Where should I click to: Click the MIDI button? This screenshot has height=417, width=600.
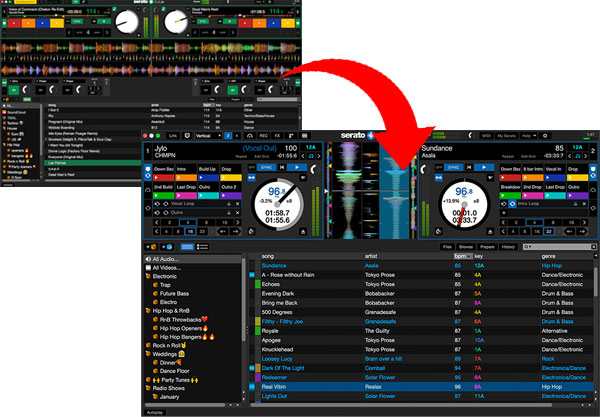[486, 136]
